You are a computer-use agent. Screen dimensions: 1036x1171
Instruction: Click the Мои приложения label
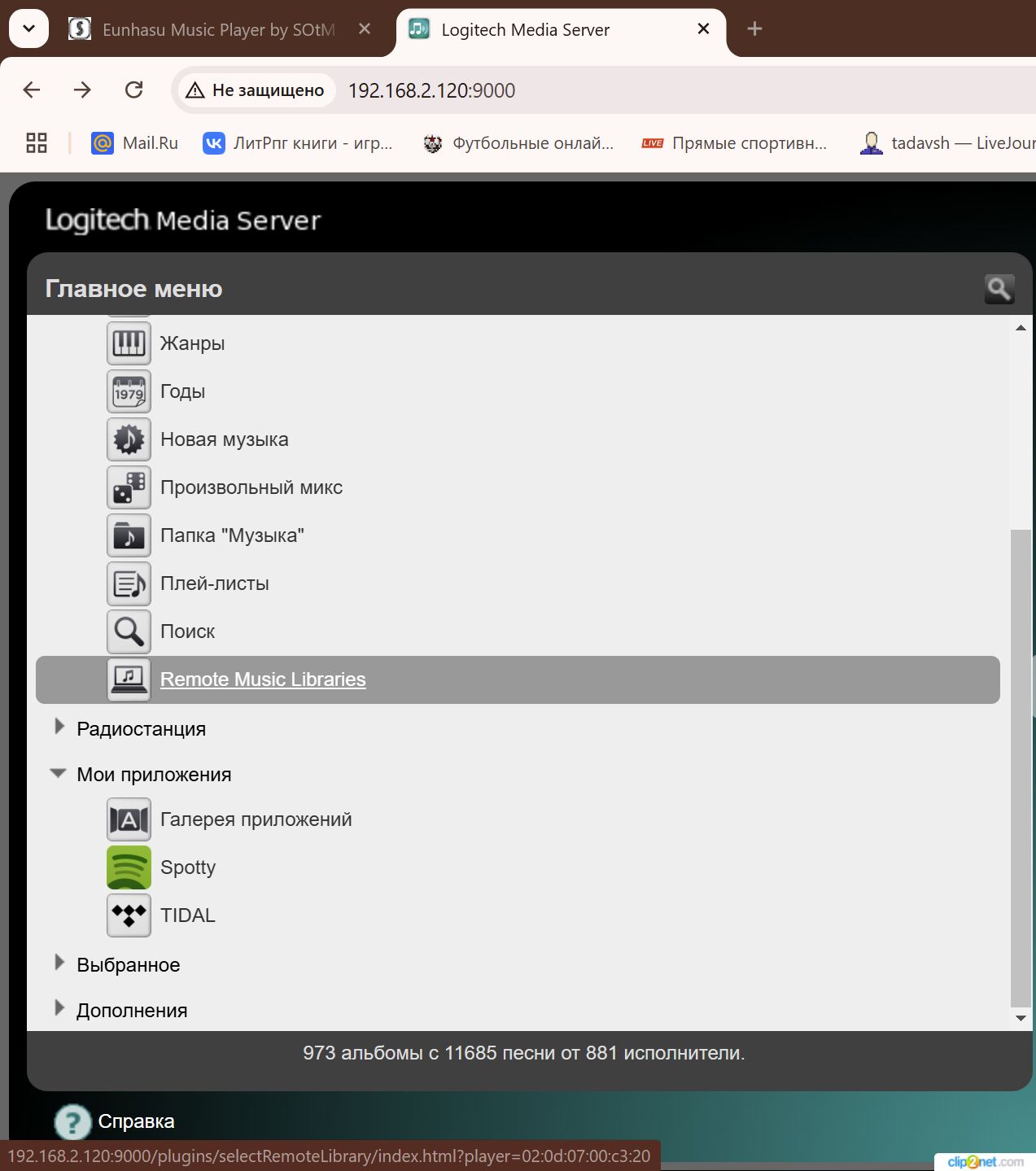[154, 775]
